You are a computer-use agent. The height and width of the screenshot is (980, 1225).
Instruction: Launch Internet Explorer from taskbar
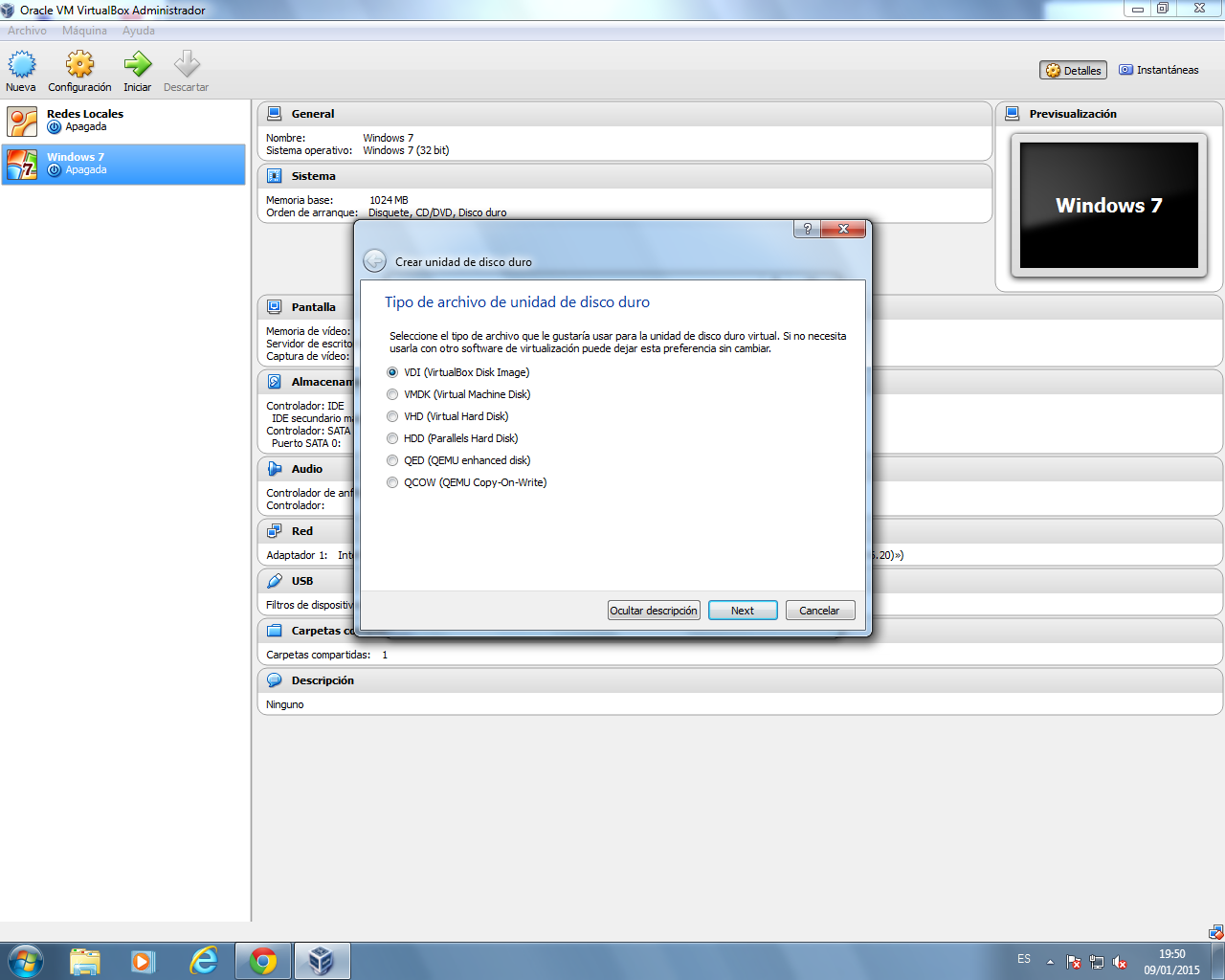click(203, 961)
